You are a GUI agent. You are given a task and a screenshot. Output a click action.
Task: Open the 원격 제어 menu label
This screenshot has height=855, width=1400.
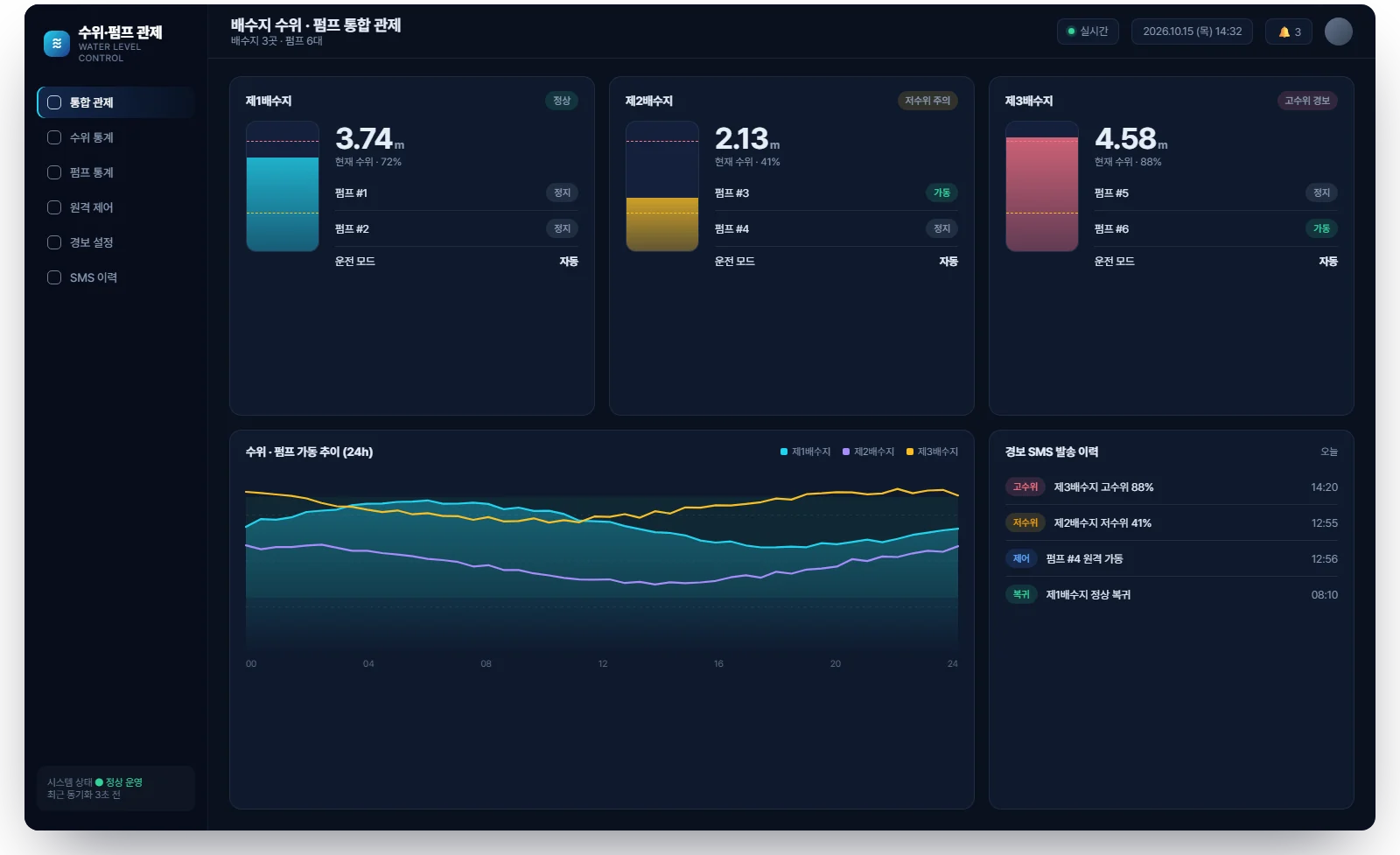point(92,207)
